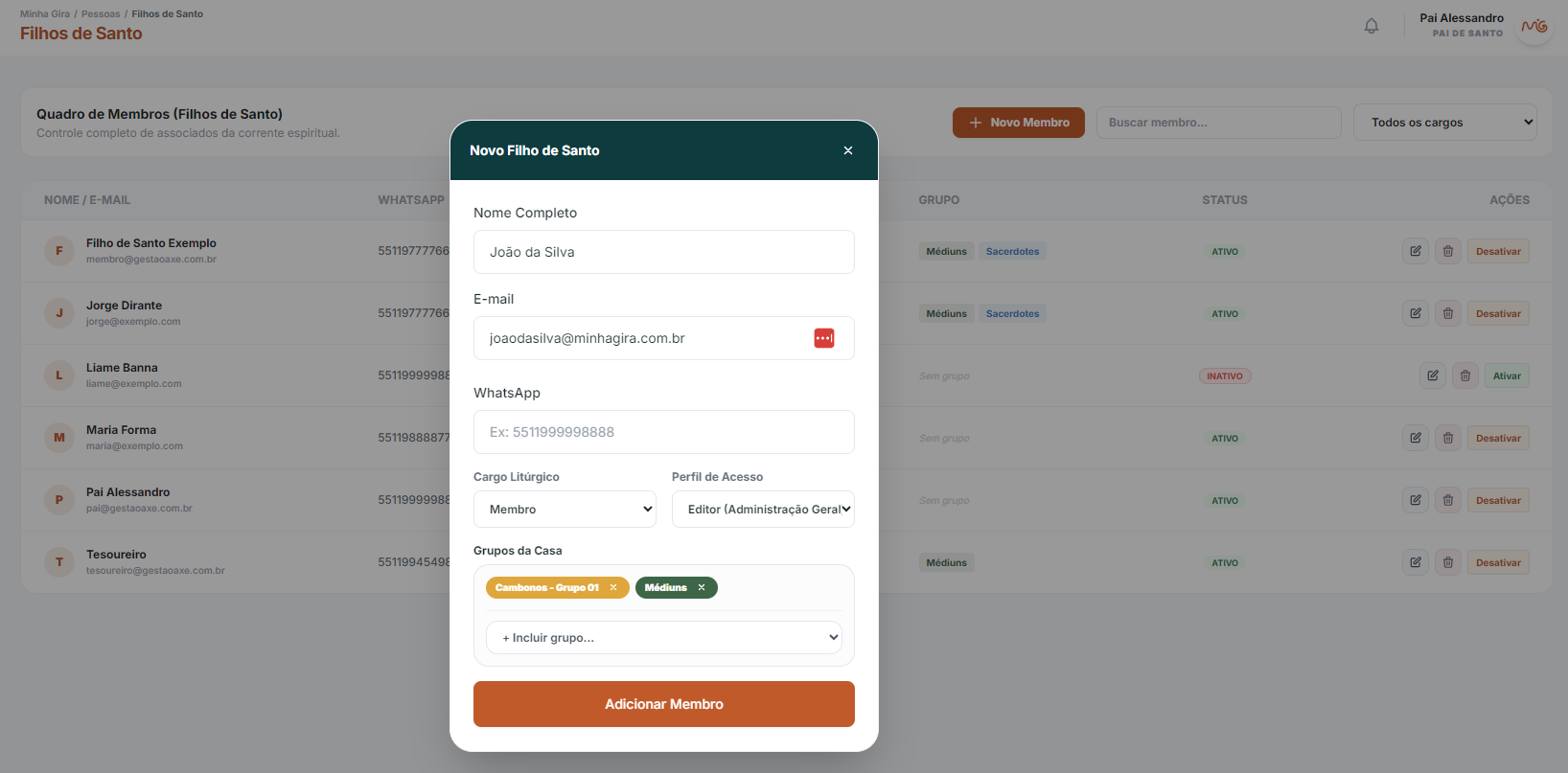This screenshot has height=773, width=1568.
Task: Remove the Médiuns group tag
Action: coord(702,587)
